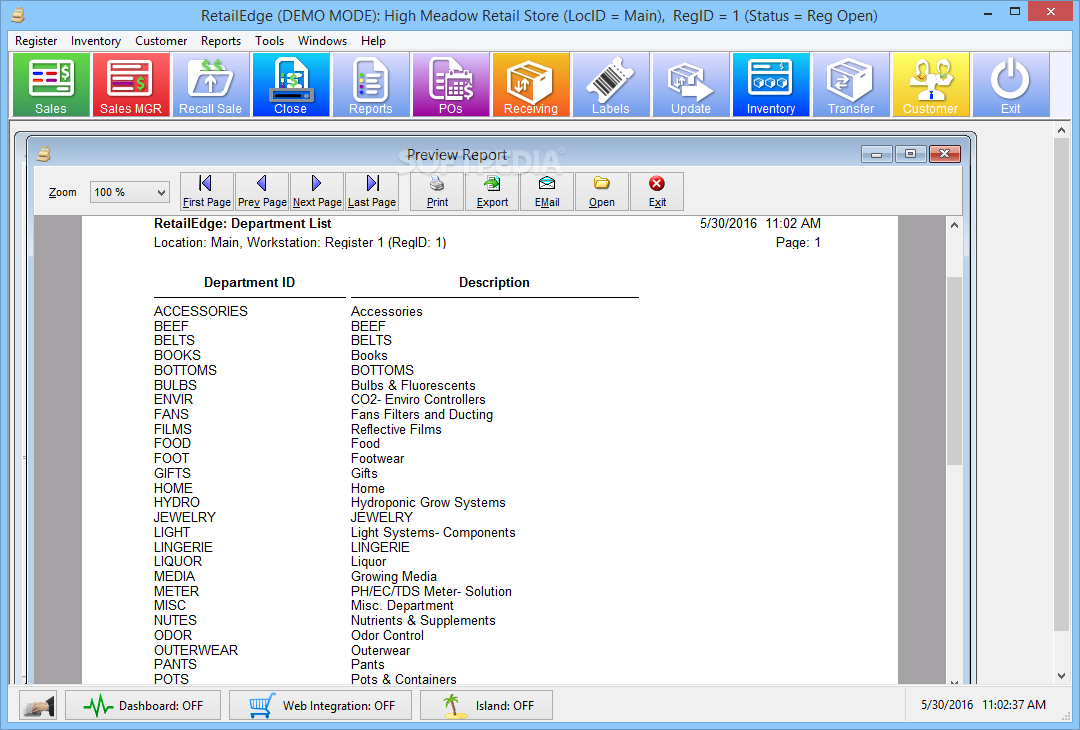Click the Department ID column header
The height and width of the screenshot is (730, 1080).
[249, 282]
